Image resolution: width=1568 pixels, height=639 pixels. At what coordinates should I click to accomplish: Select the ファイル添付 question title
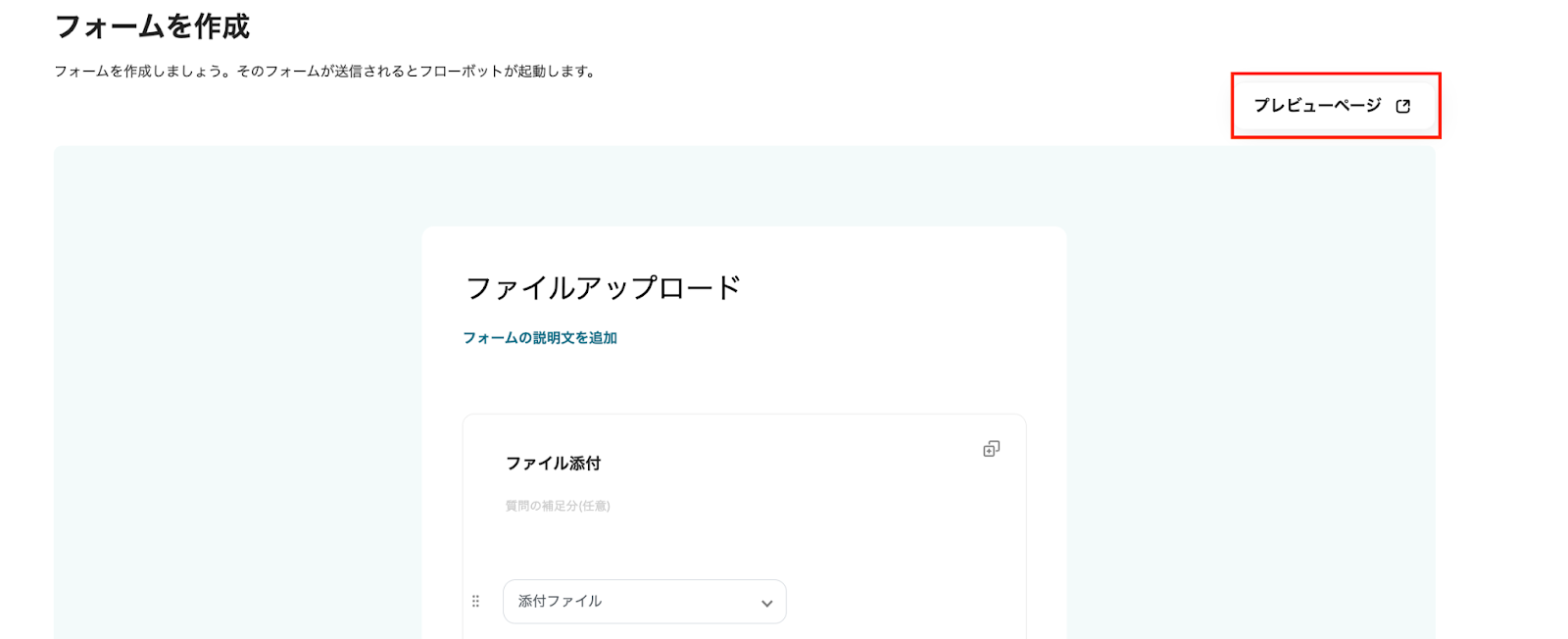[x=553, y=464]
